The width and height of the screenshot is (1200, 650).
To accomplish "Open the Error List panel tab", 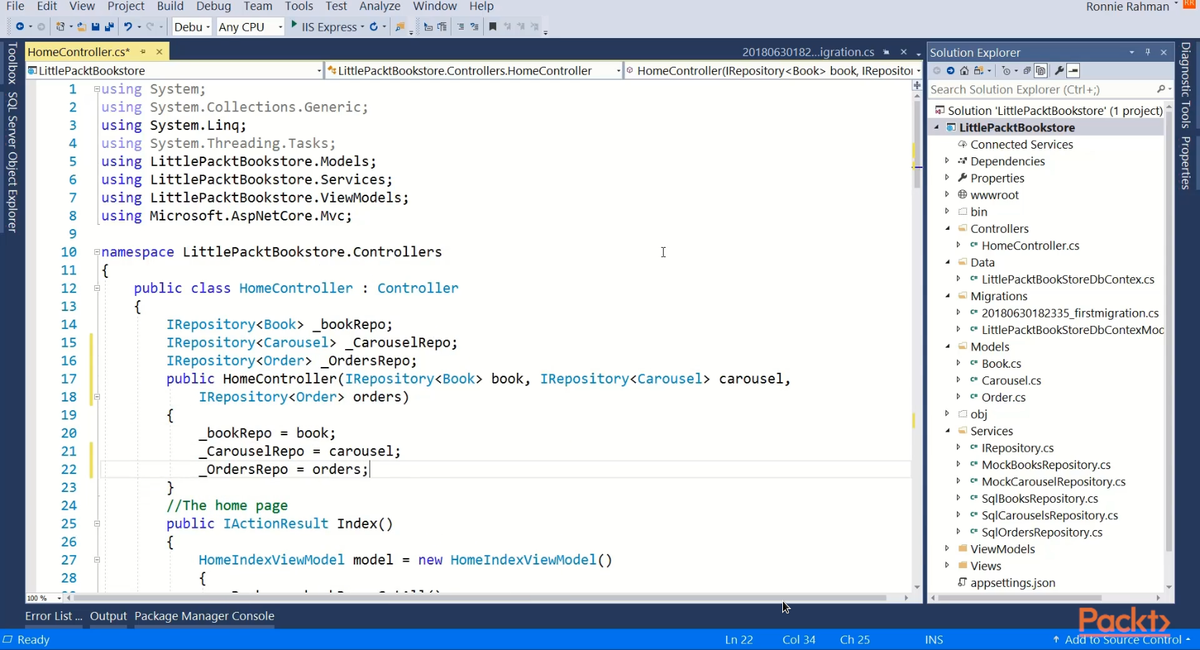I will click(x=54, y=616).
